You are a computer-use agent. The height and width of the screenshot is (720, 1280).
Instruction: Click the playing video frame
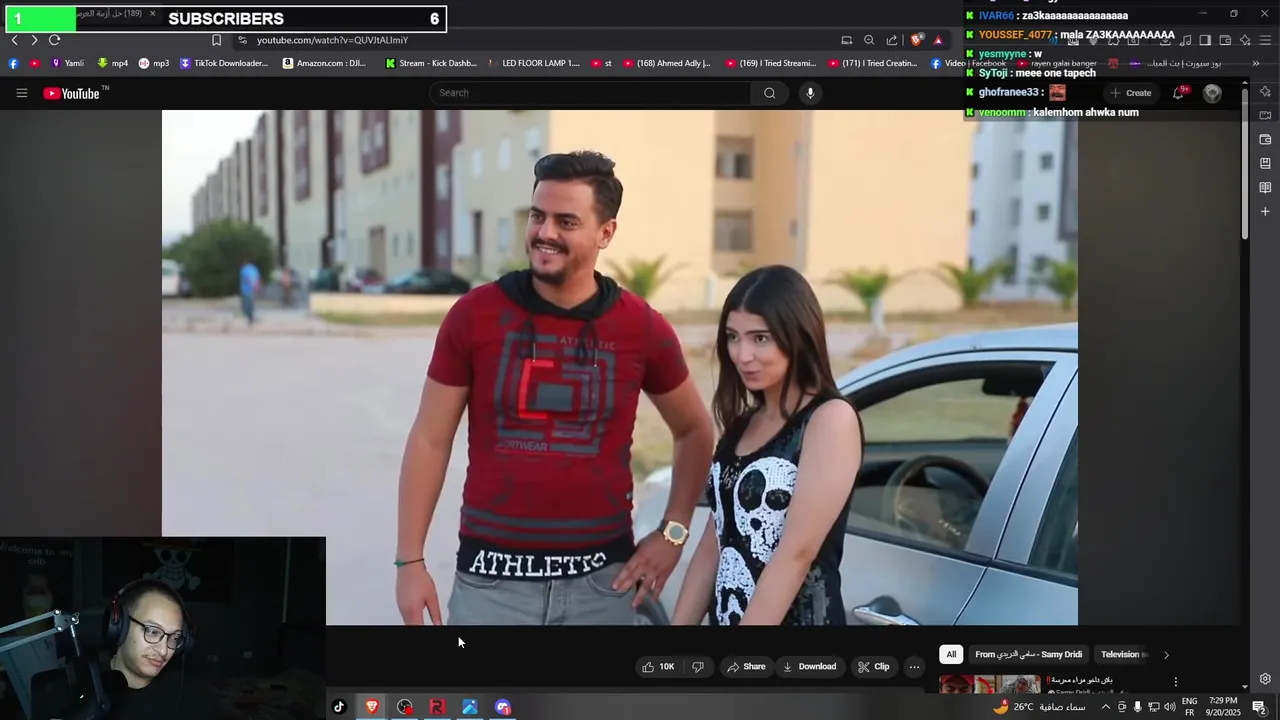pyautogui.click(x=620, y=367)
